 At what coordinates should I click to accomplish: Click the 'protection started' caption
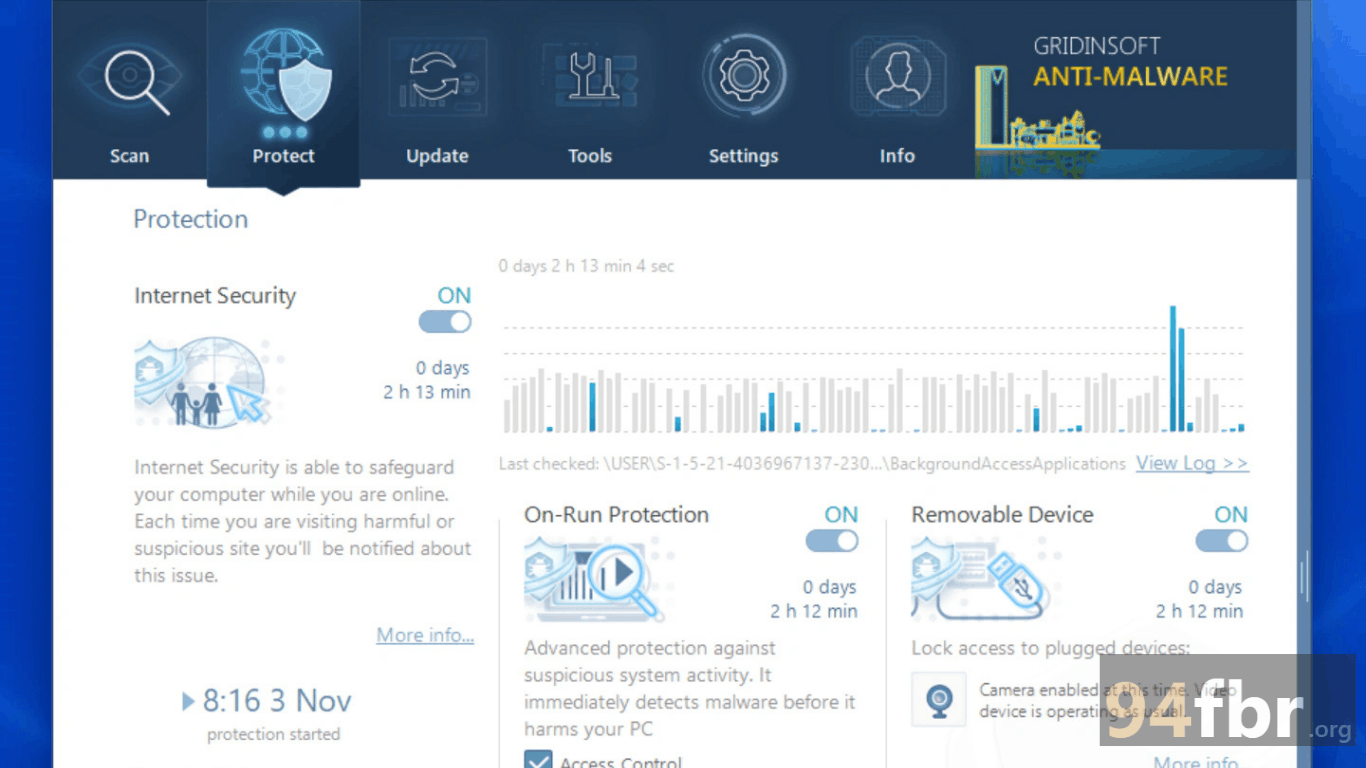tap(274, 734)
